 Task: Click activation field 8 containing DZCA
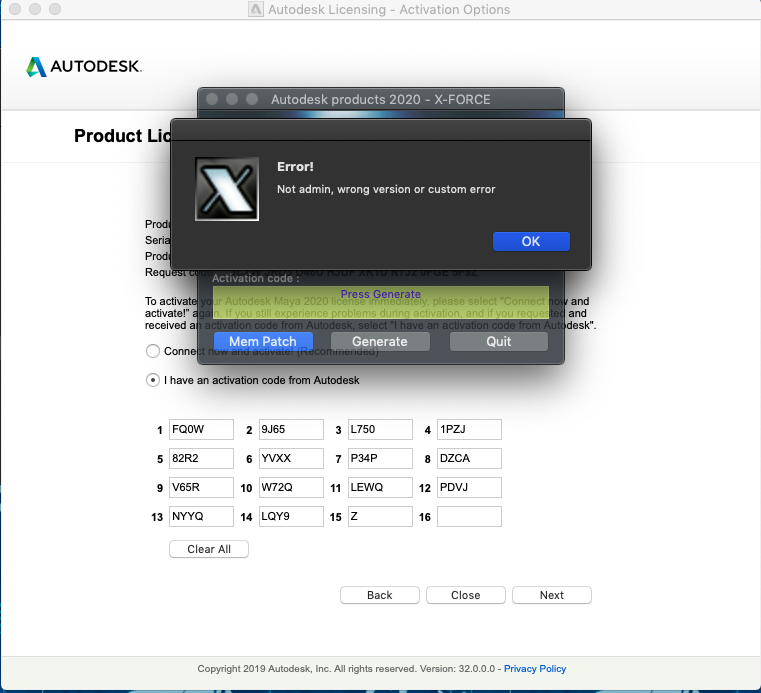469,459
